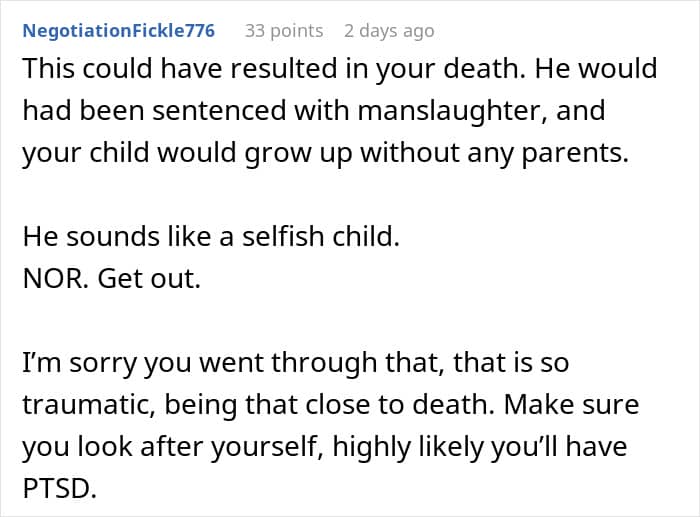Open the NegotiationFickle776 user profile
This screenshot has width=700, height=517.
click(119, 31)
